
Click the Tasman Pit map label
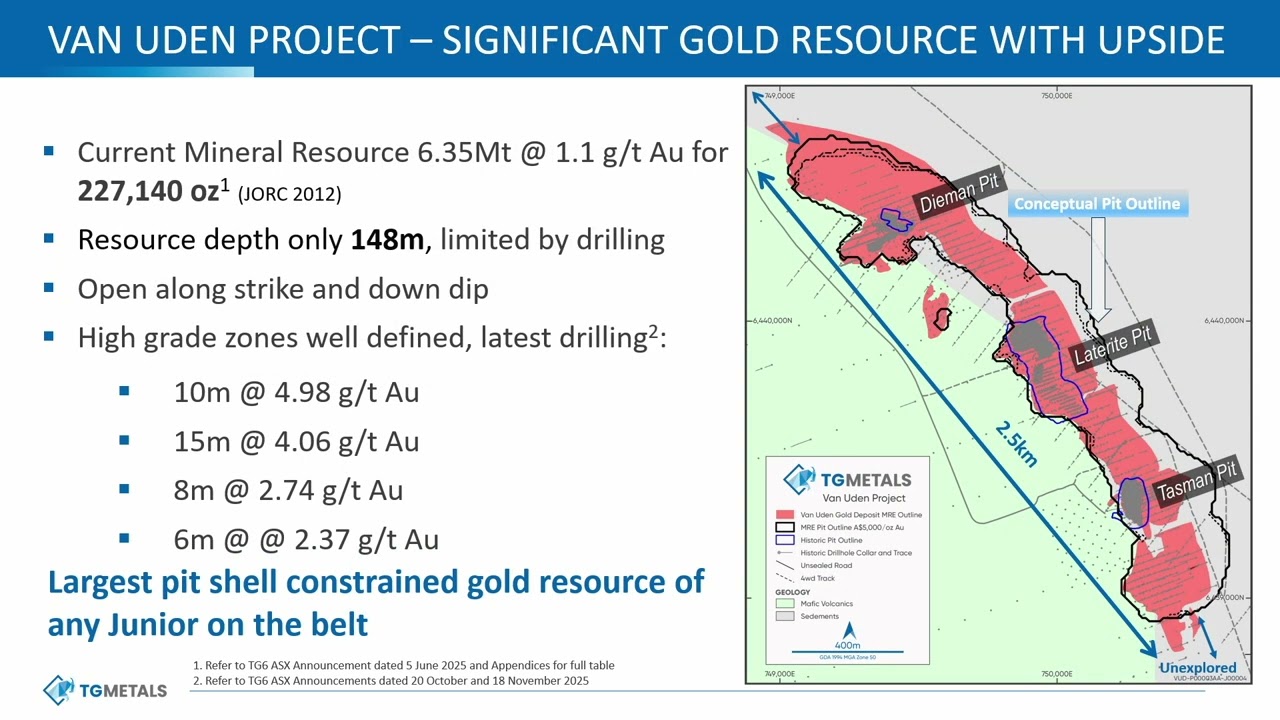click(x=1197, y=483)
